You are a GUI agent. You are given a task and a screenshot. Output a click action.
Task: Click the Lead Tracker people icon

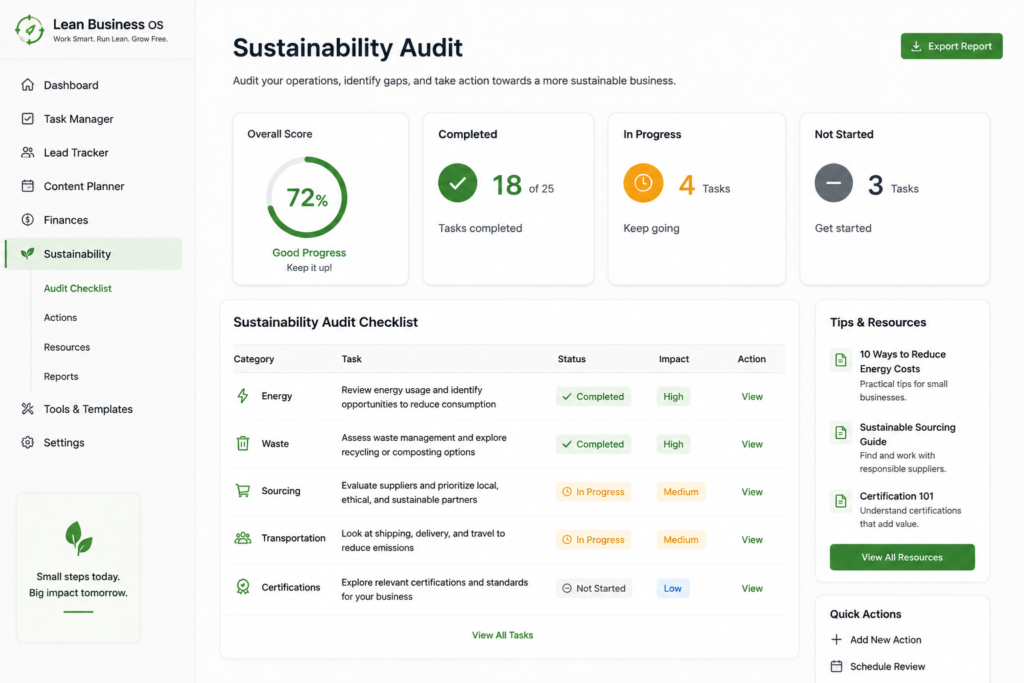click(x=27, y=152)
